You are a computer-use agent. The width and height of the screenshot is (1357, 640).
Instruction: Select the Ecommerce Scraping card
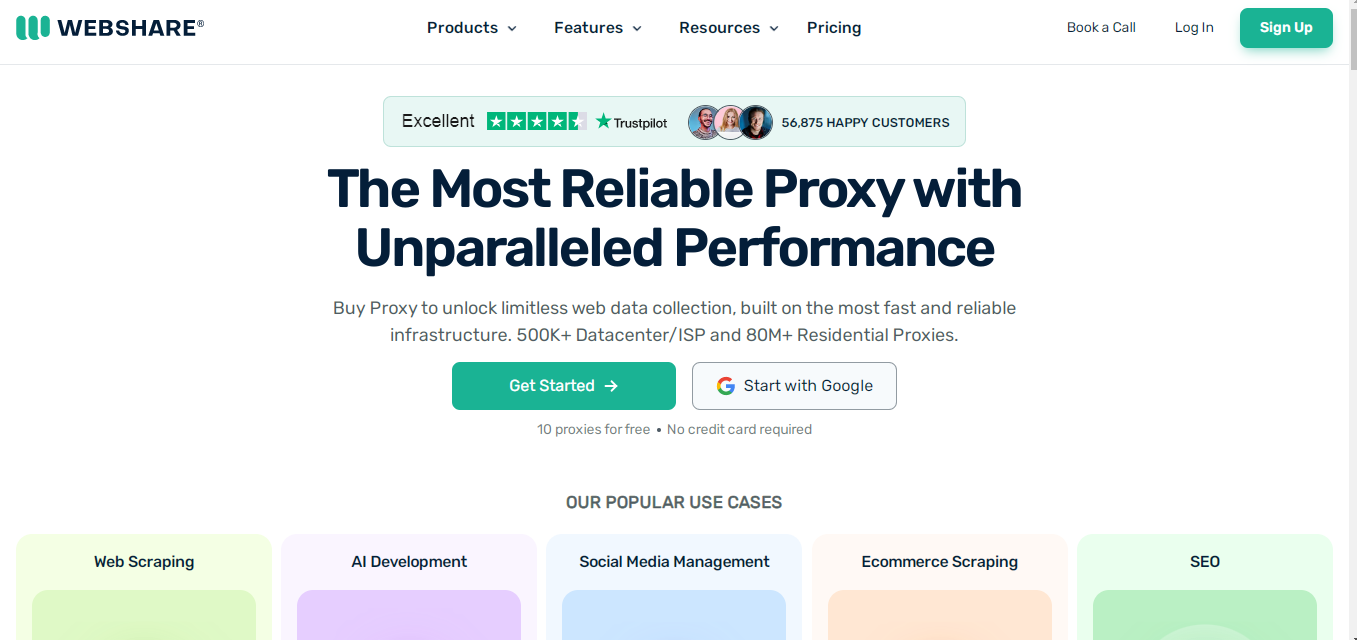point(940,587)
